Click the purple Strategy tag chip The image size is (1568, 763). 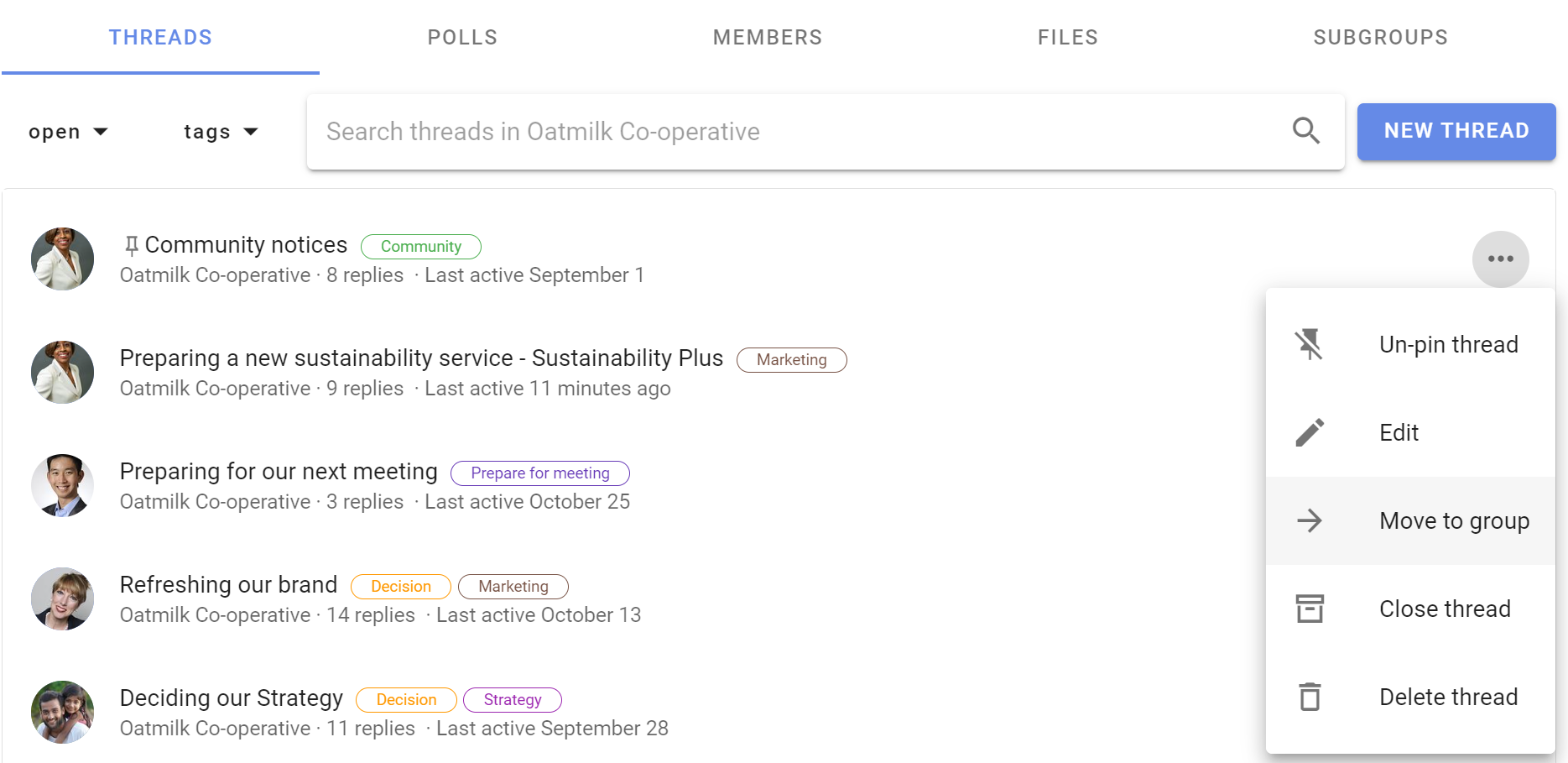tap(513, 699)
